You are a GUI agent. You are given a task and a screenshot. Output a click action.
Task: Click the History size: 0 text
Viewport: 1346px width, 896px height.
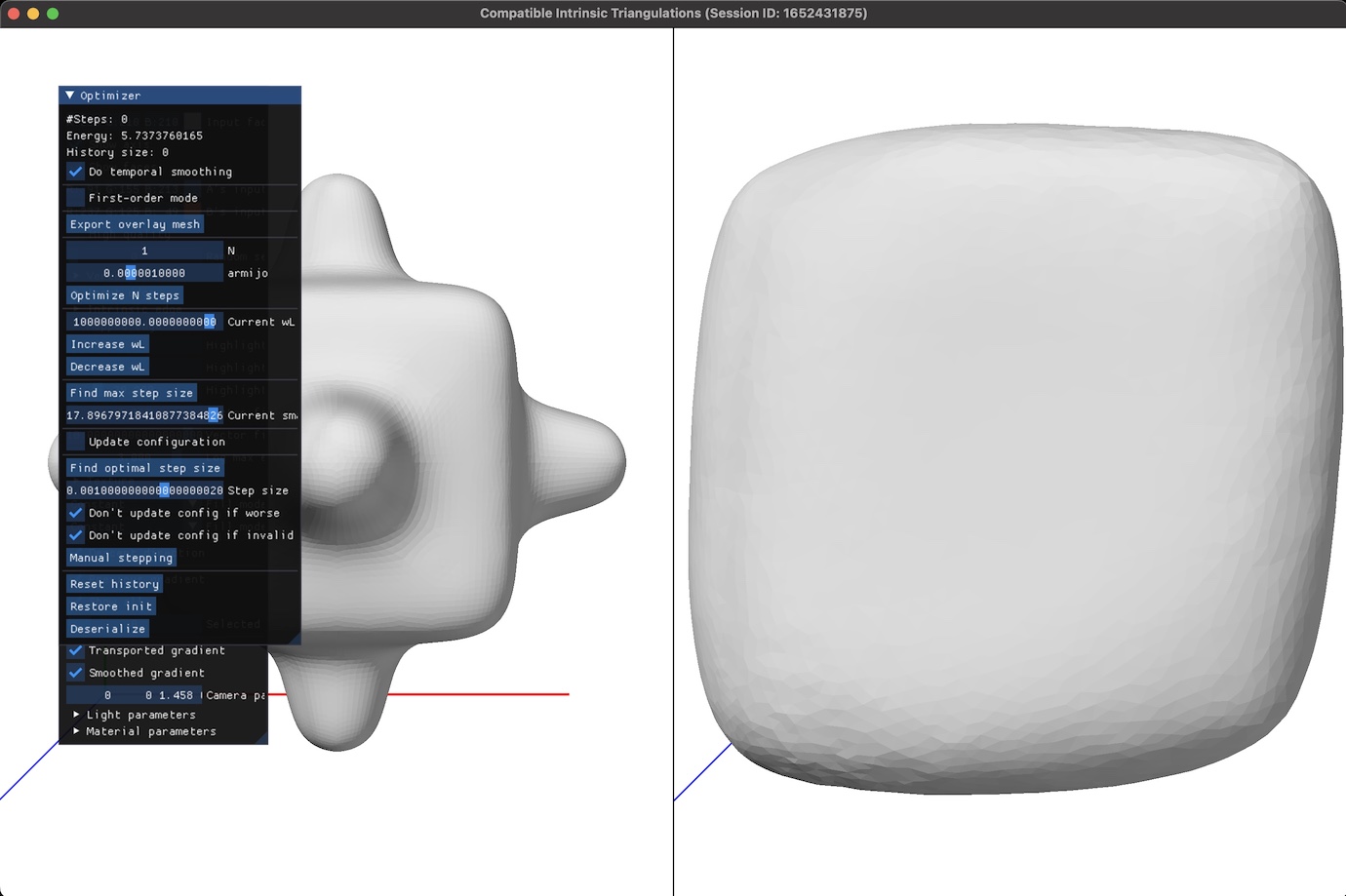[x=117, y=152]
